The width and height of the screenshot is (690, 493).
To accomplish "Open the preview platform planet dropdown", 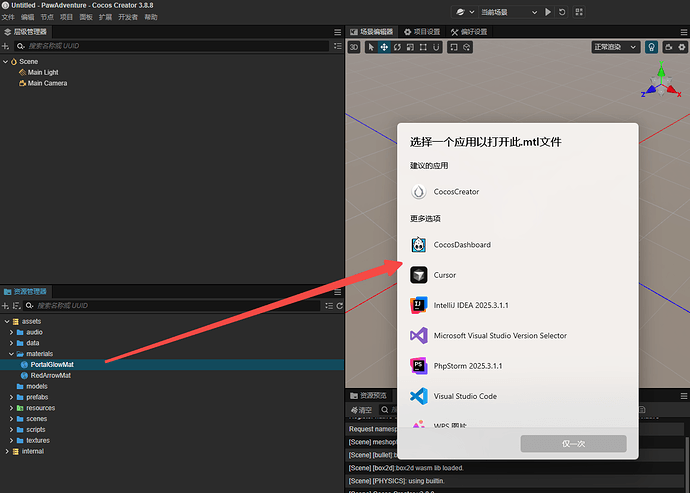I will 465,12.
